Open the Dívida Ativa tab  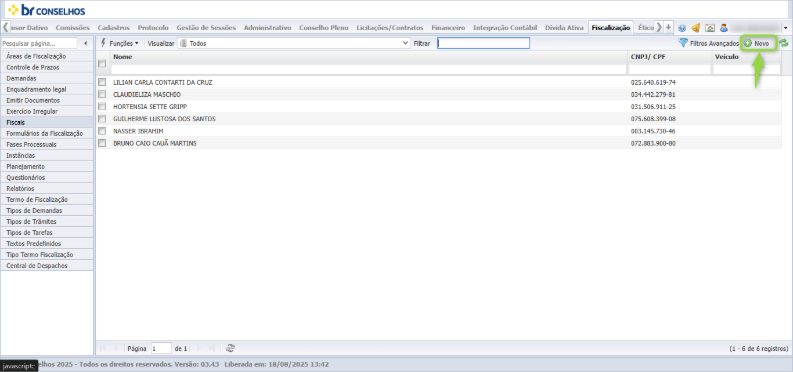(x=564, y=28)
